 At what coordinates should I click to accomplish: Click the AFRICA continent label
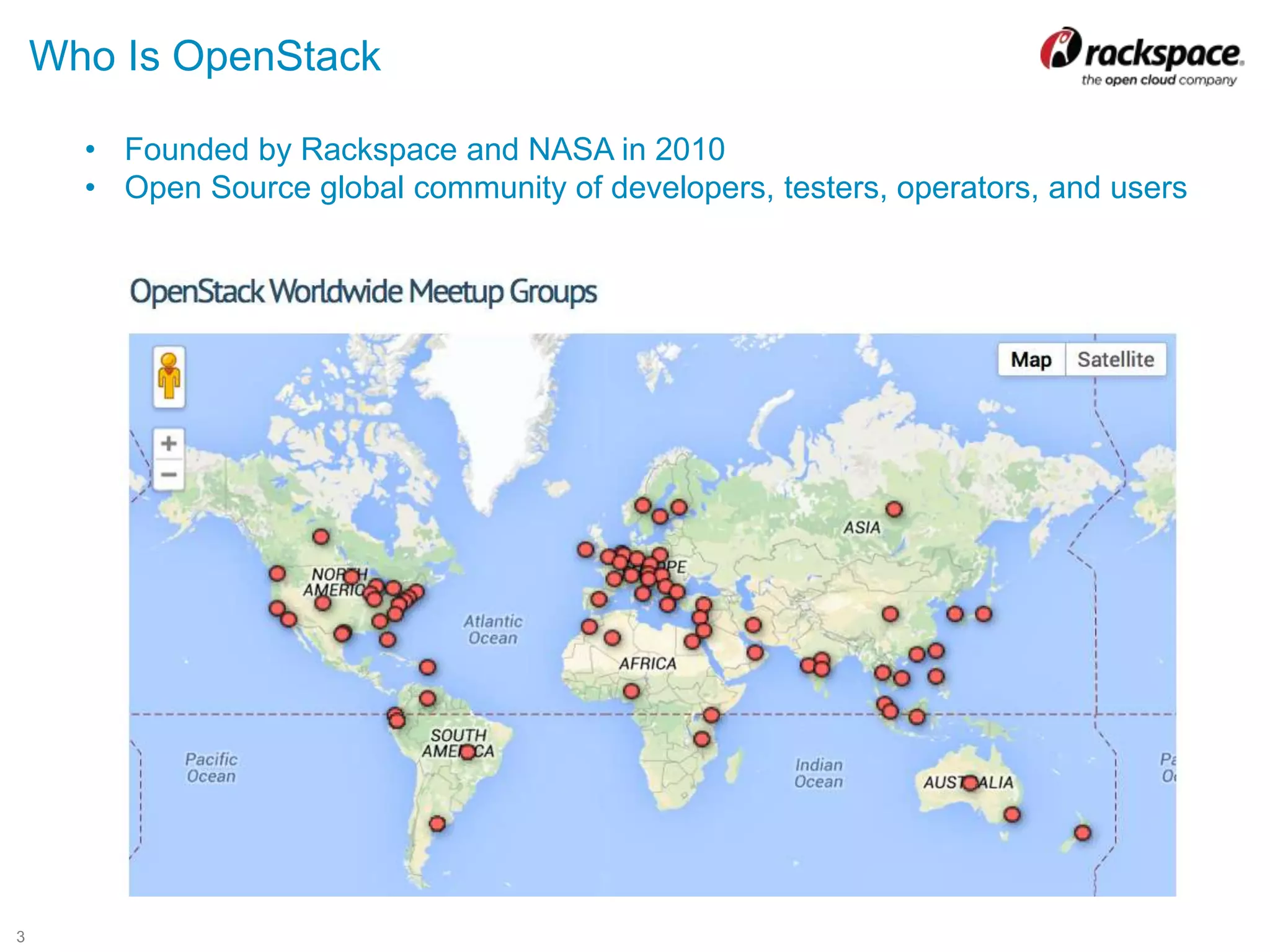pyautogui.click(x=647, y=664)
